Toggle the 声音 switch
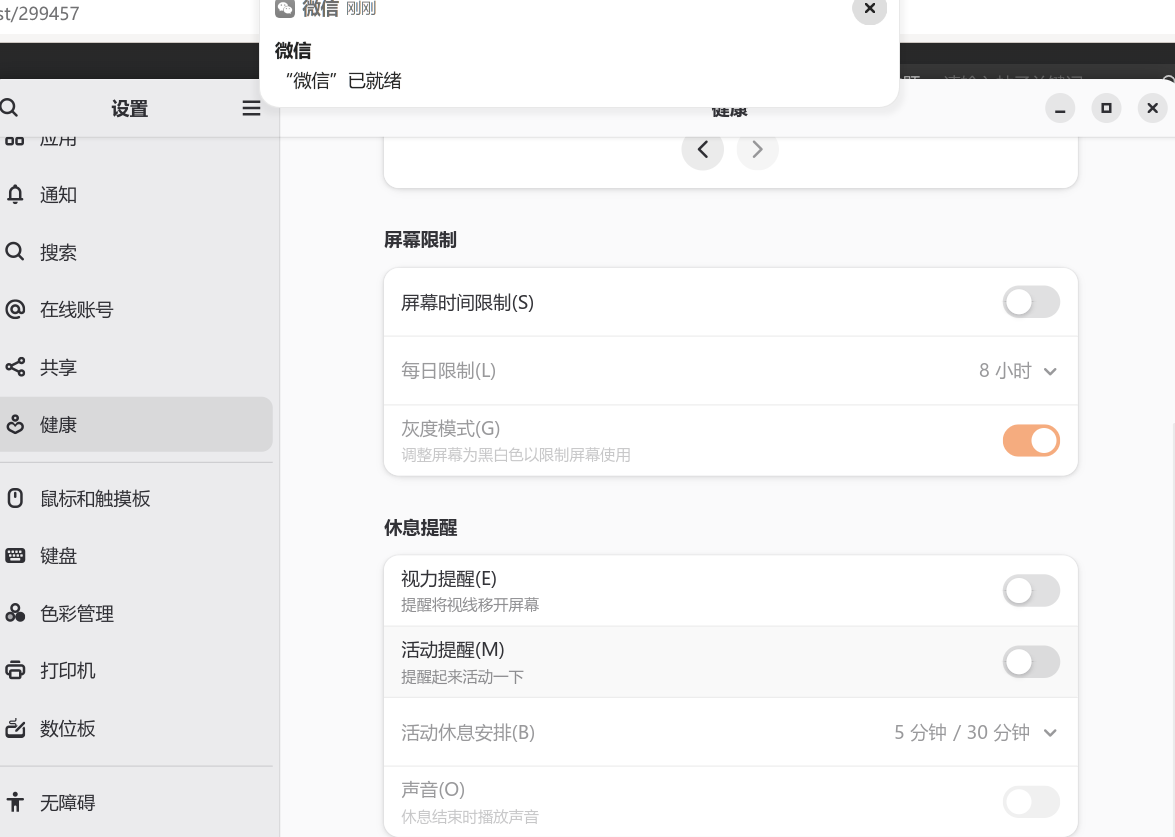Image resolution: width=1175 pixels, height=837 pixels. coord(1031,802)
